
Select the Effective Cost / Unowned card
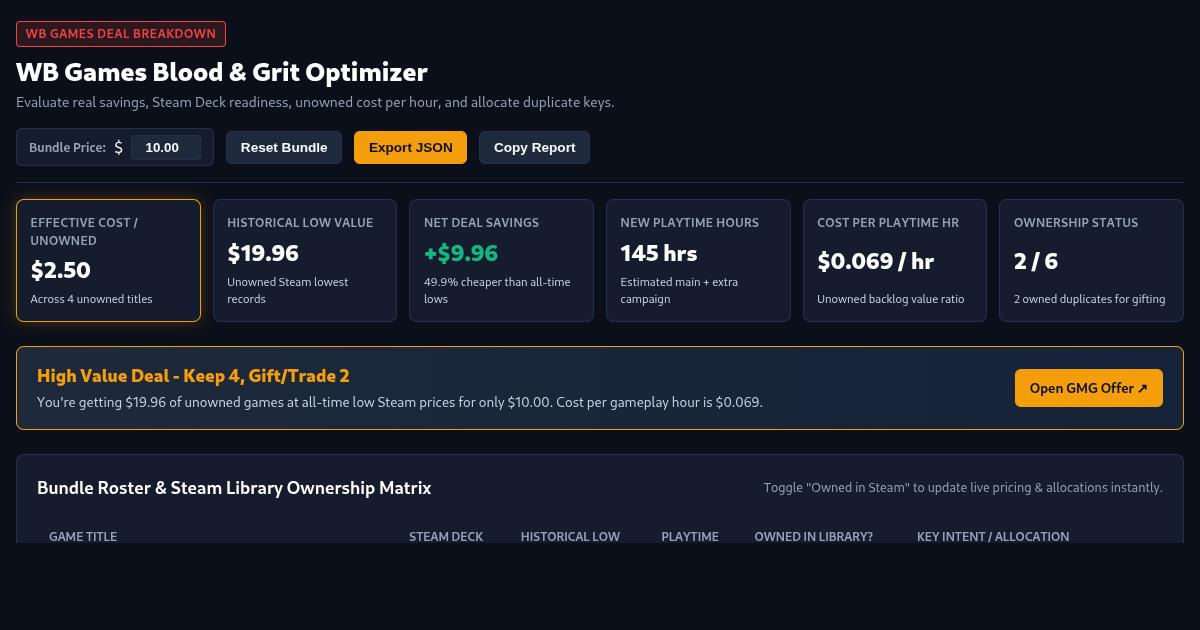point(108,260)
